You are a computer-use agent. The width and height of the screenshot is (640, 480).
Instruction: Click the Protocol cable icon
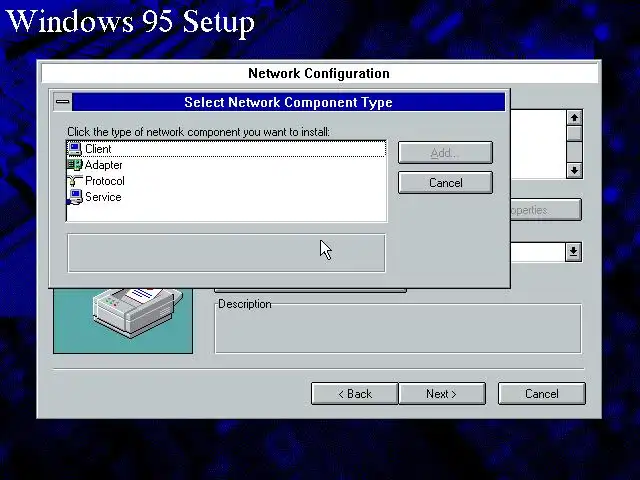75,181
